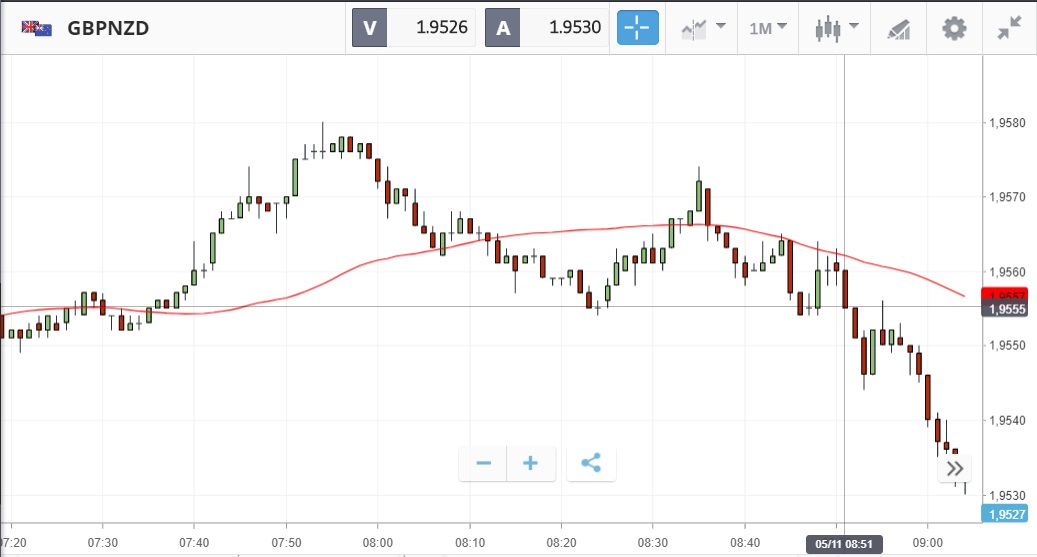
Task: Share the chart via share icon
Action: coord(591,463)
